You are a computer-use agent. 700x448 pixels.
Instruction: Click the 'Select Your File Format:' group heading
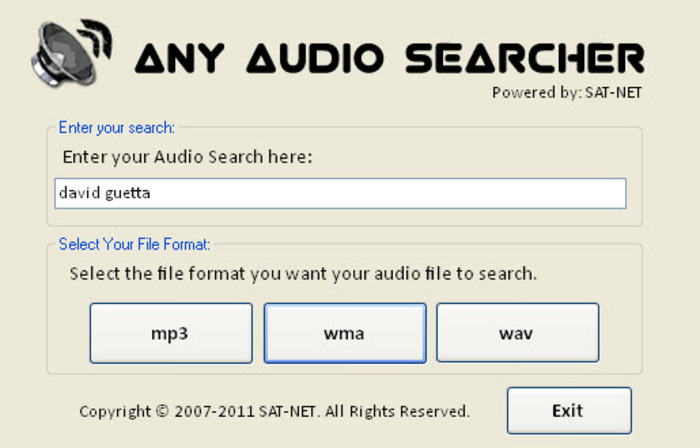coord(134,244)
